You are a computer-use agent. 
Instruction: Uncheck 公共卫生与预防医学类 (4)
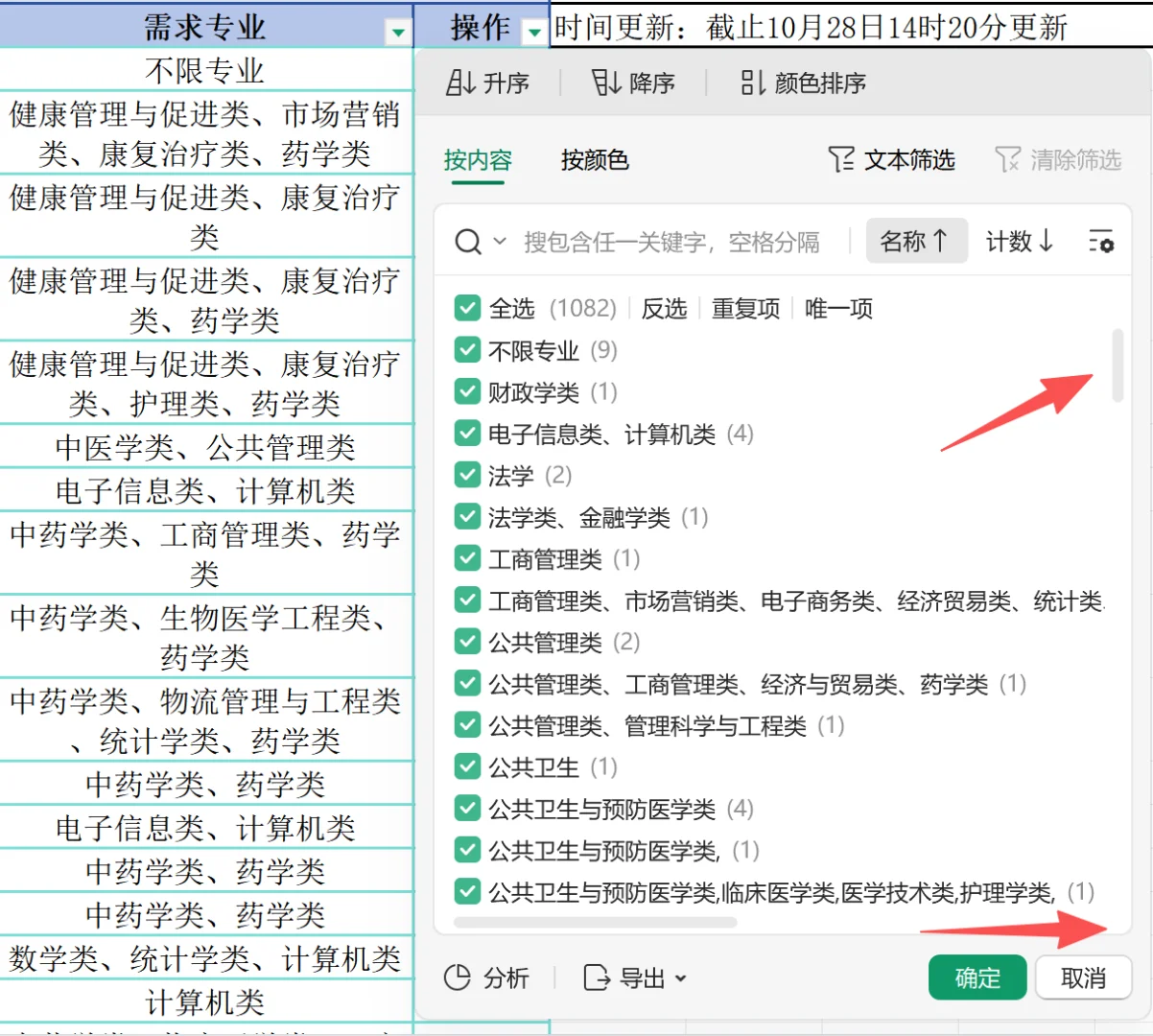pyautogui.click(x=467, y=809)
